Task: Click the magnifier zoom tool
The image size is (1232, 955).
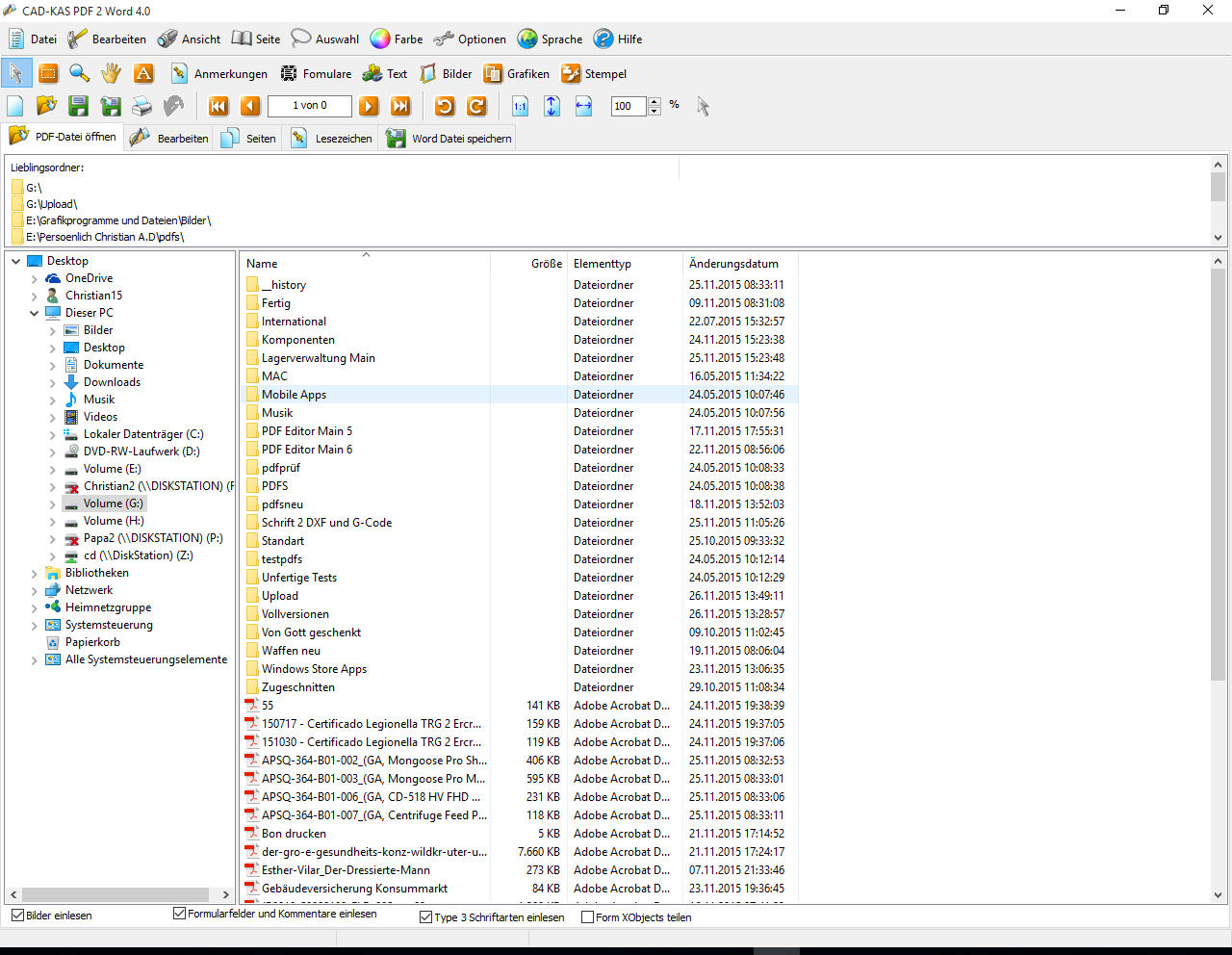Action: pos(80,73)
